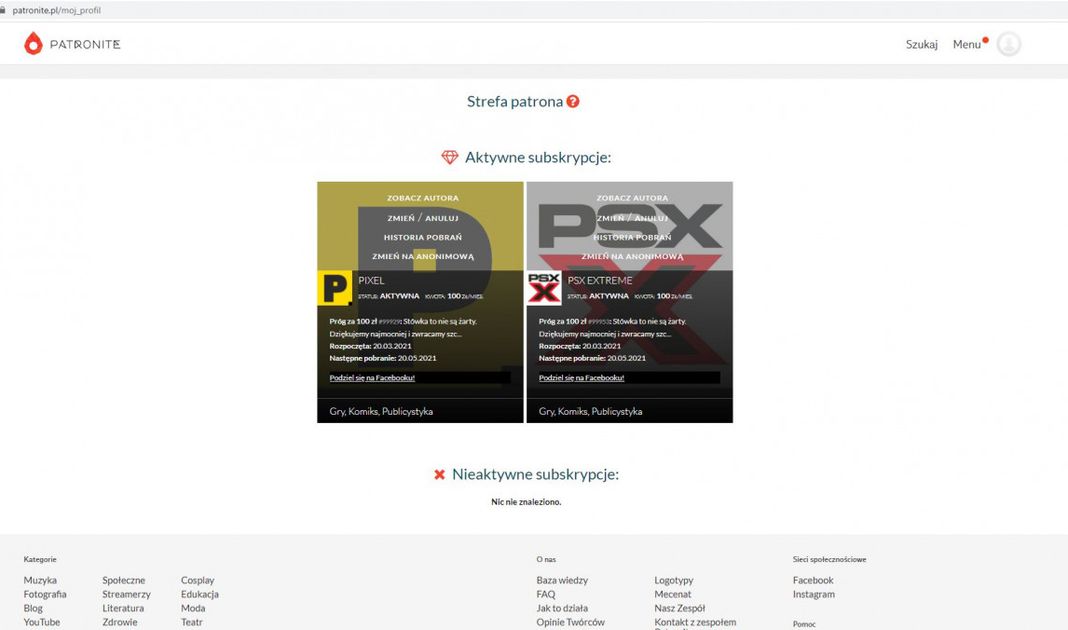Click the diamond icon next to Aktywne subskrypcje
The image size is (1068, 630).
pyautogui.click(x=450, y=158)
